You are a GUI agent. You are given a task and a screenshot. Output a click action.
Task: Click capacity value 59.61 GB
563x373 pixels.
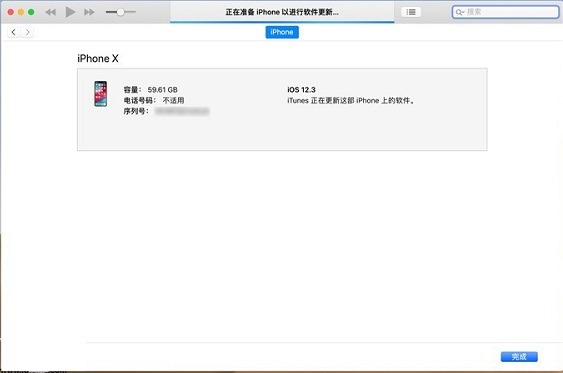(x=162, y=90)
